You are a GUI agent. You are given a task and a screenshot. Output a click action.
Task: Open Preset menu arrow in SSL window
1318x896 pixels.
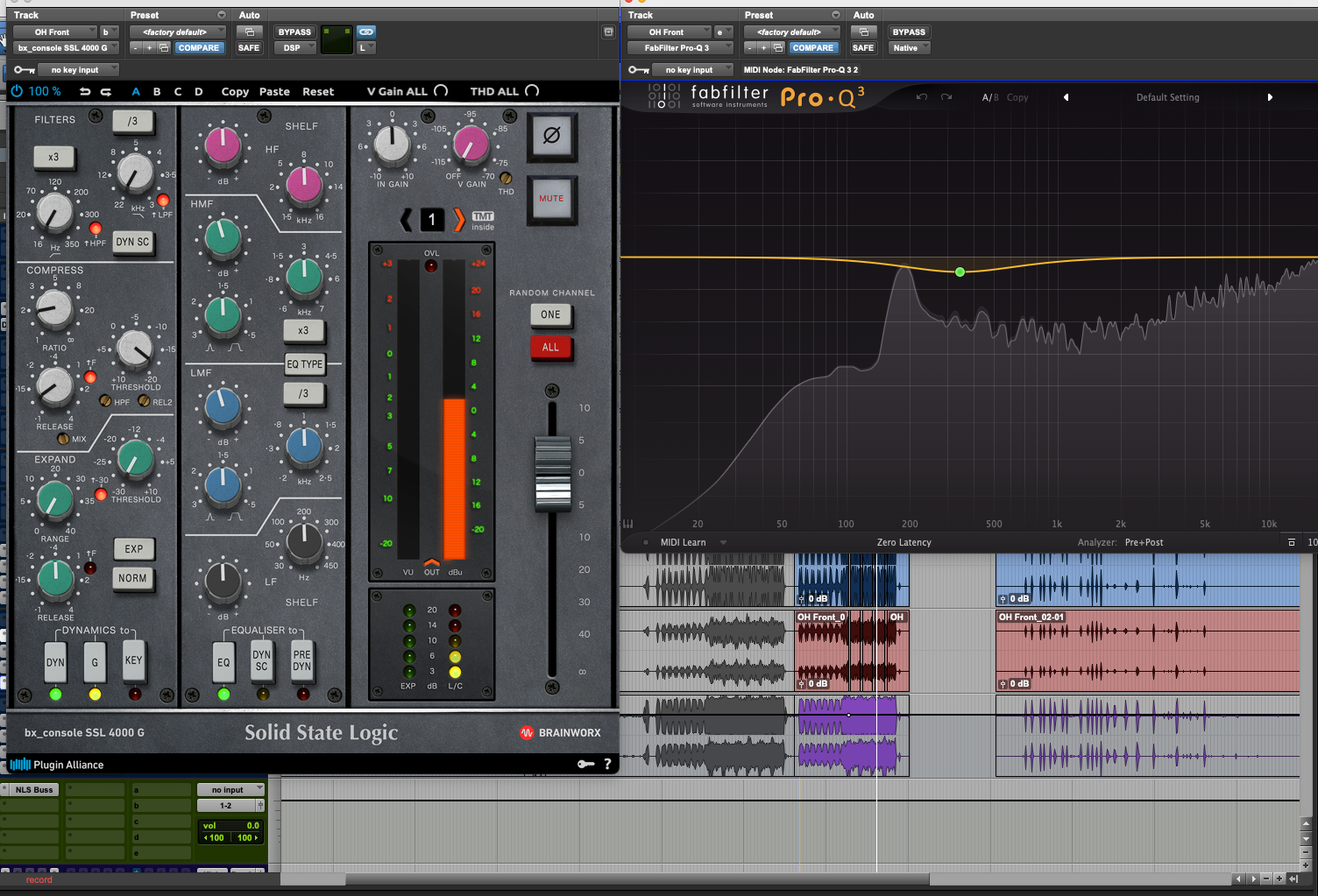click(222, 15)
